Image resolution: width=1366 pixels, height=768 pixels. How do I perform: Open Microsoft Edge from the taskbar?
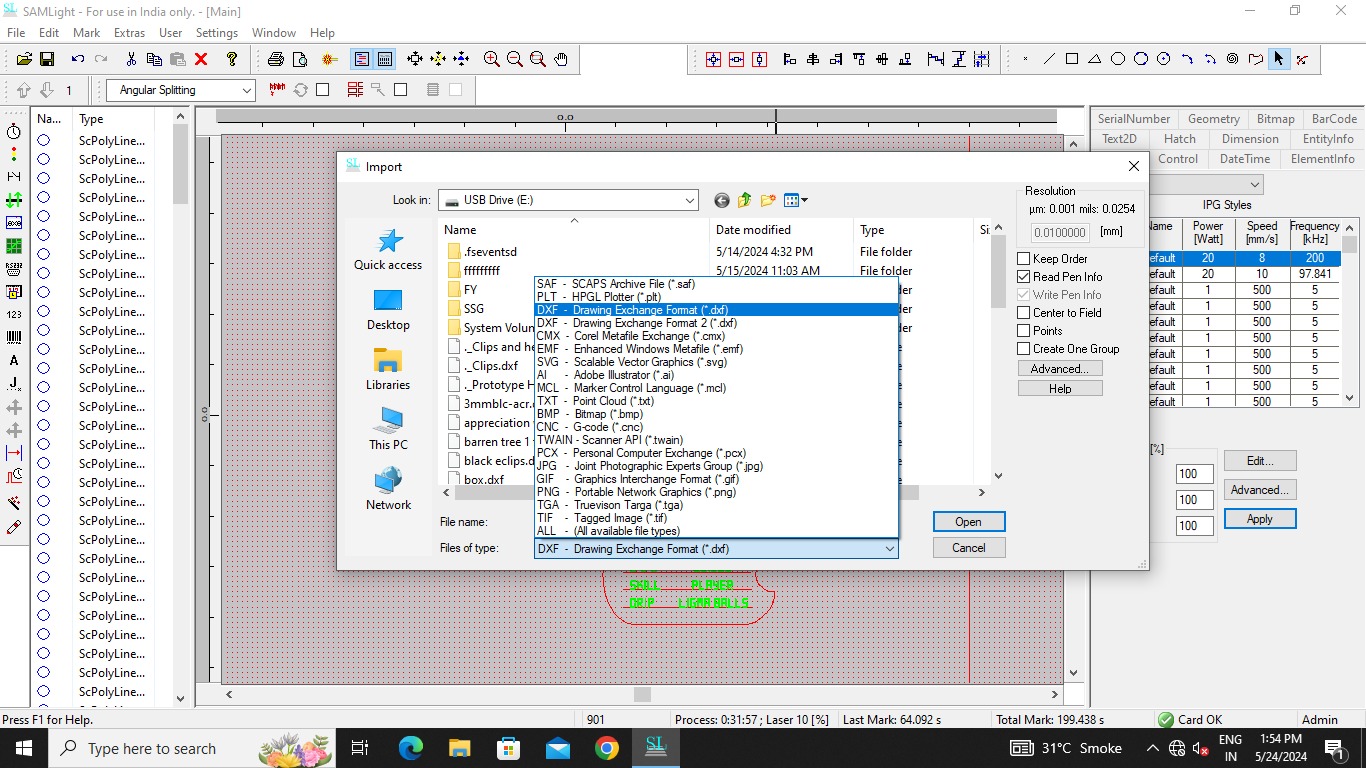click(410, 748)
